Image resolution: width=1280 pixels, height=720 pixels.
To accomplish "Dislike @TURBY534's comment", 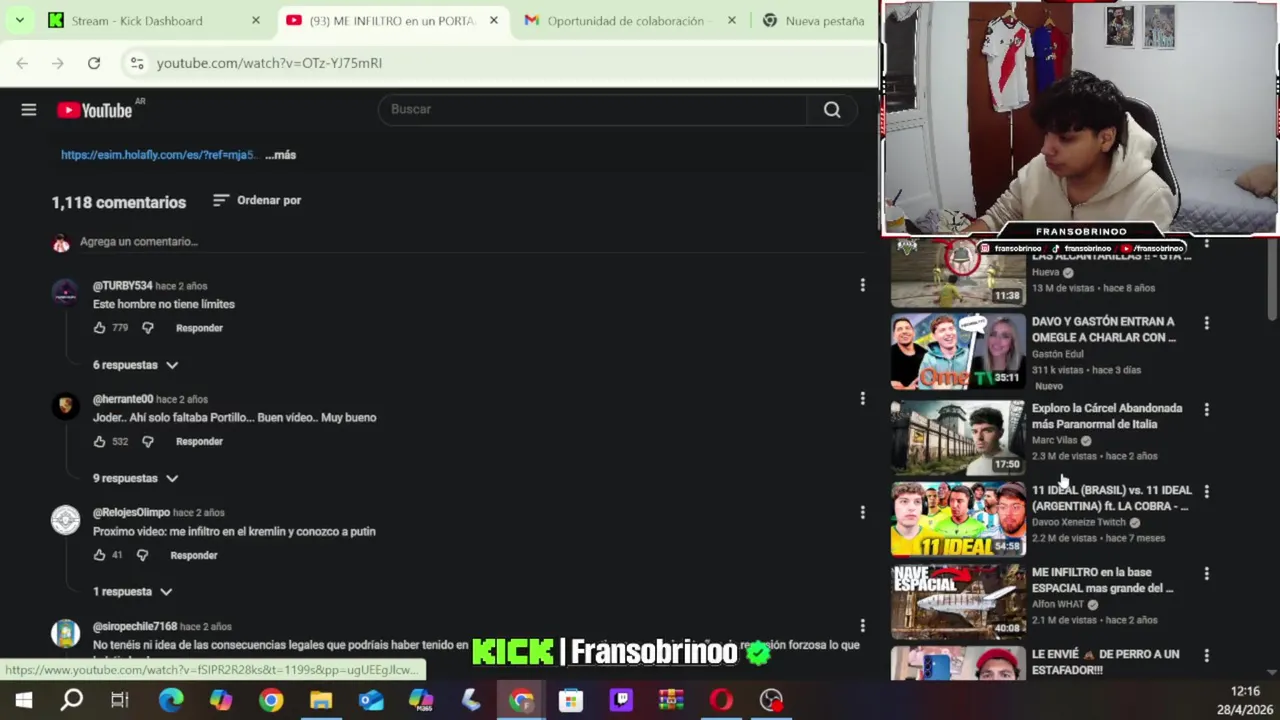I will click(x=148, y=328).
